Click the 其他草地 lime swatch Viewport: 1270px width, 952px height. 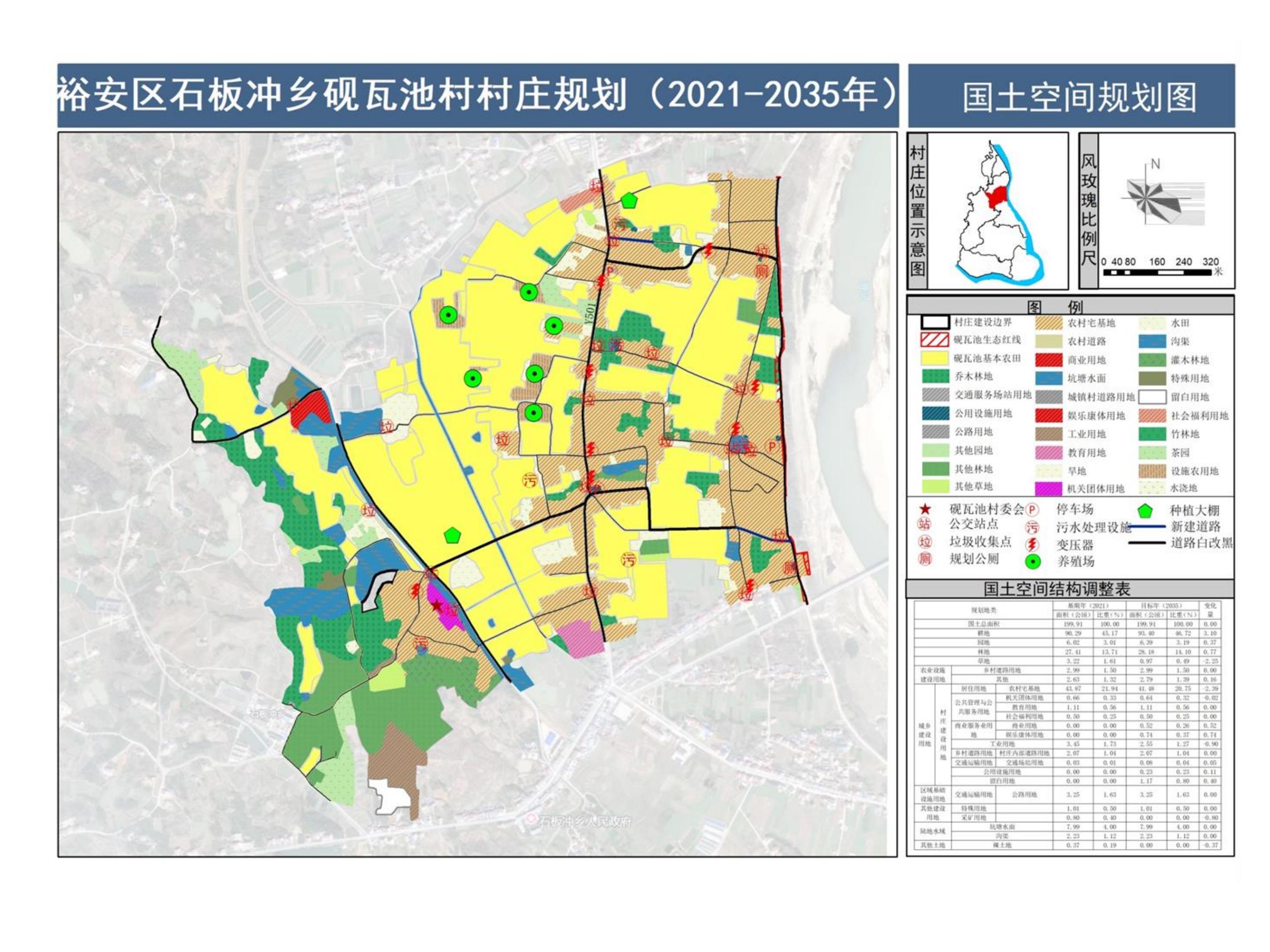[x=935, y=486]
